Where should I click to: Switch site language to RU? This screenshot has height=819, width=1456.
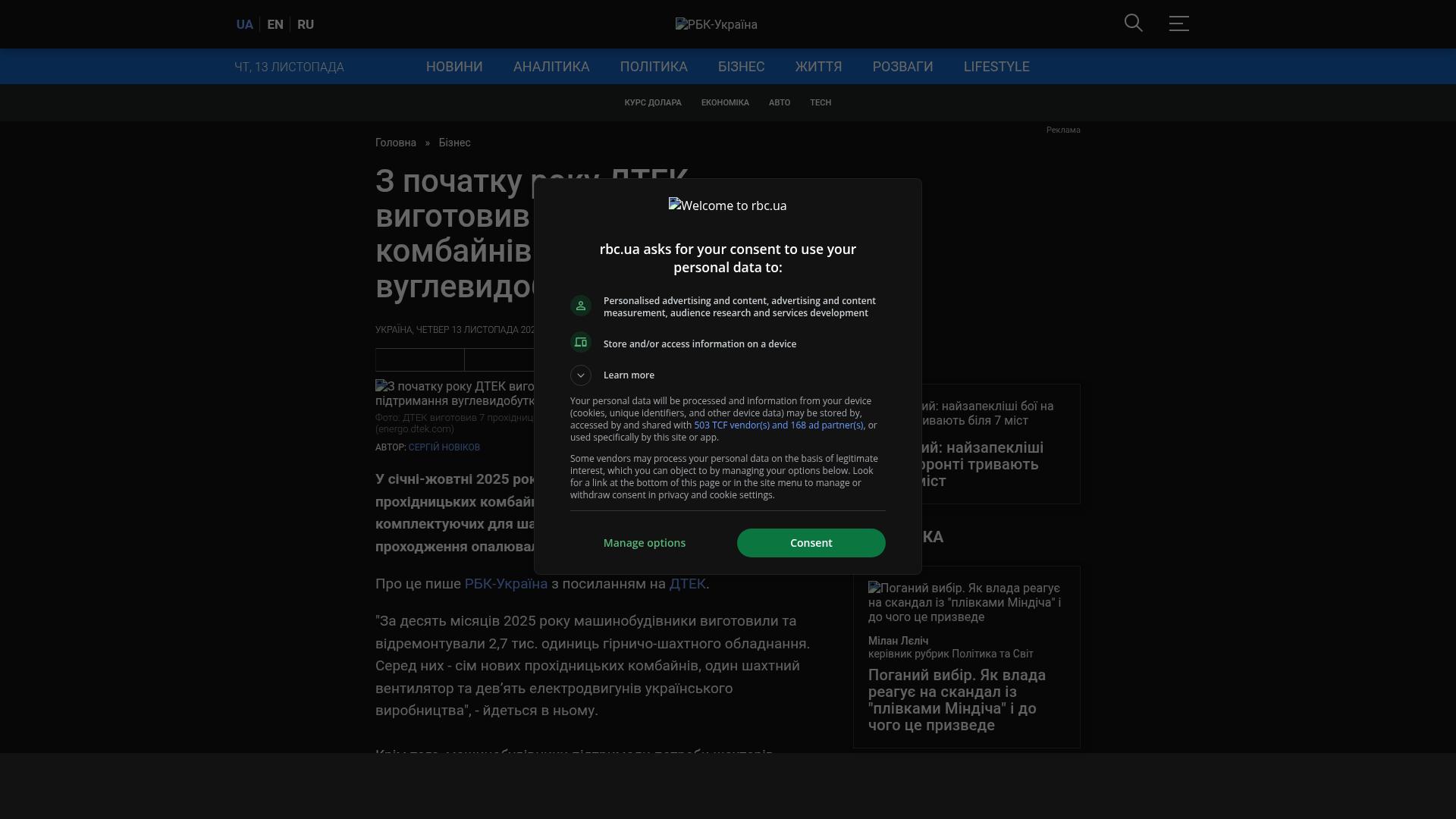(x=306, y=24)
